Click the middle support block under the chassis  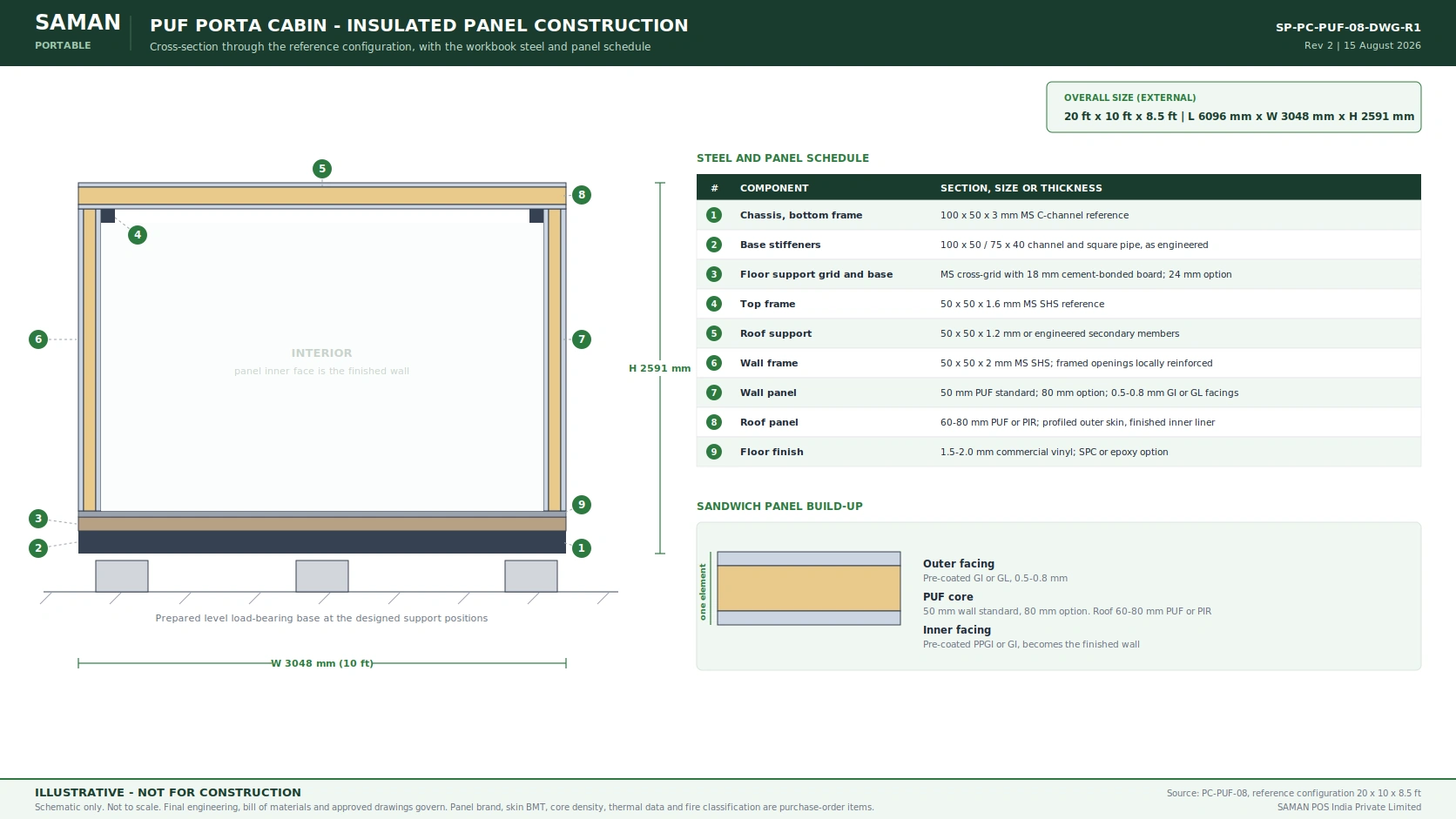click(322, 576)
